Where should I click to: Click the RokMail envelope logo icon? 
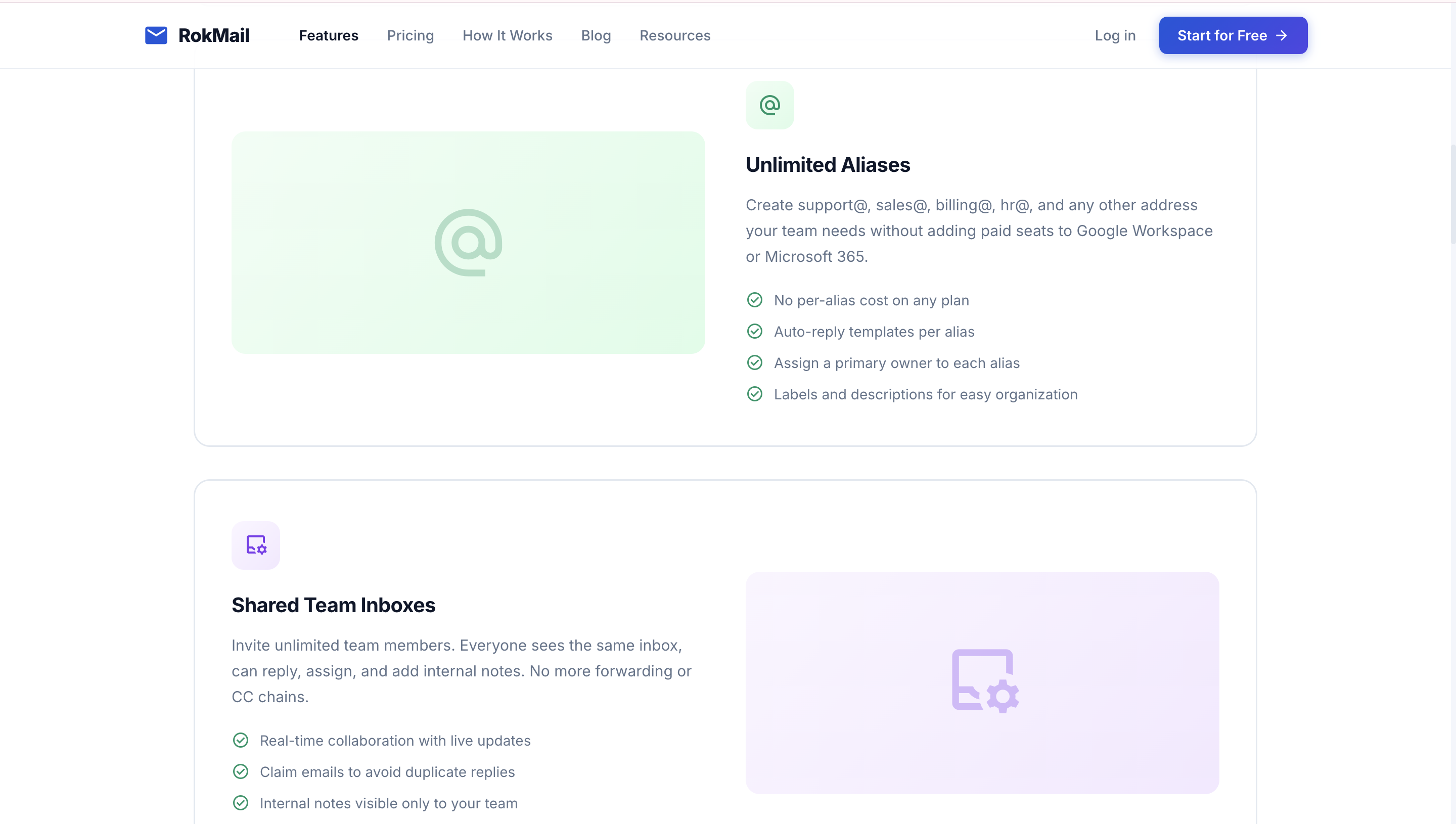[156, 35]
